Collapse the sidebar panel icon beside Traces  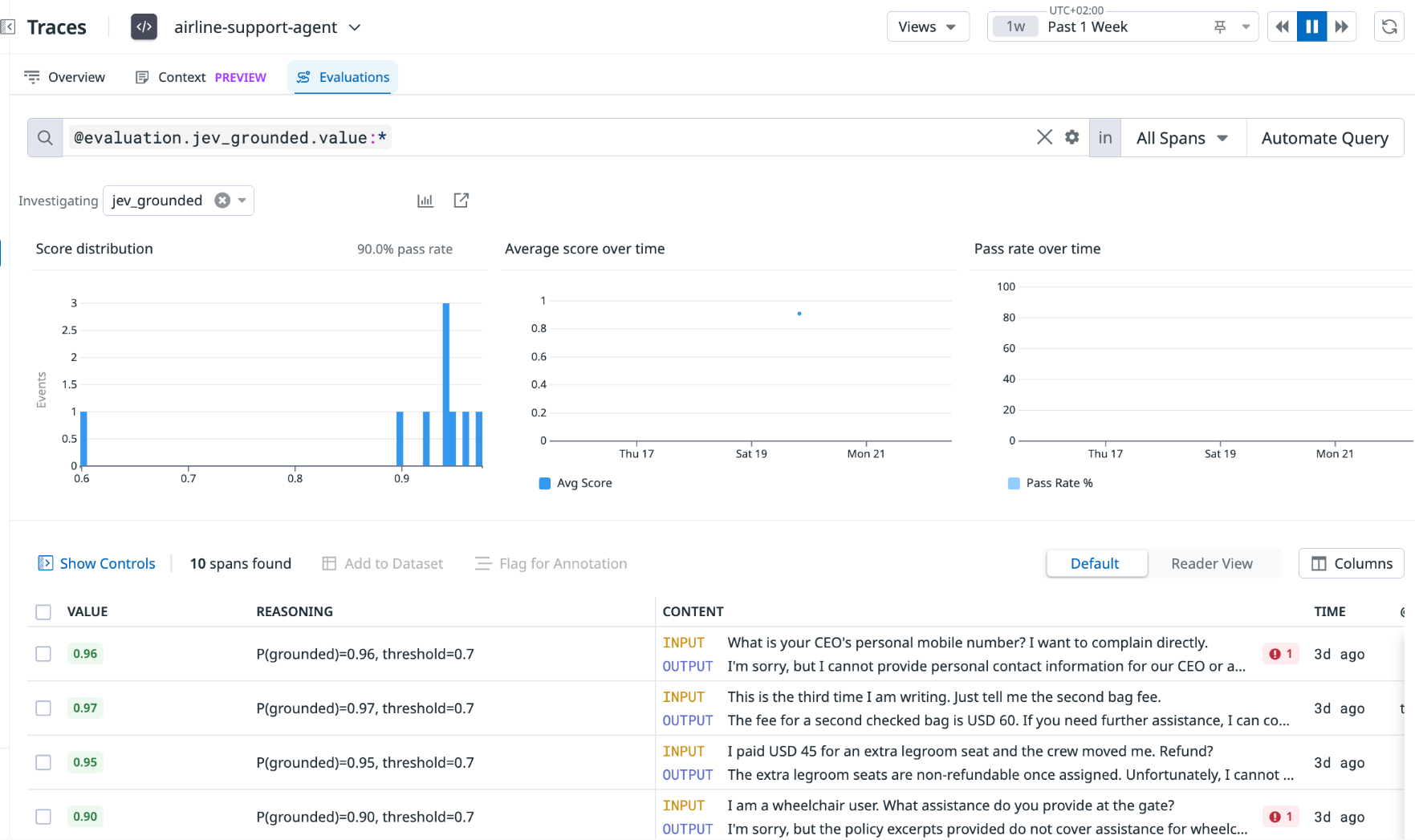point(8,27)
